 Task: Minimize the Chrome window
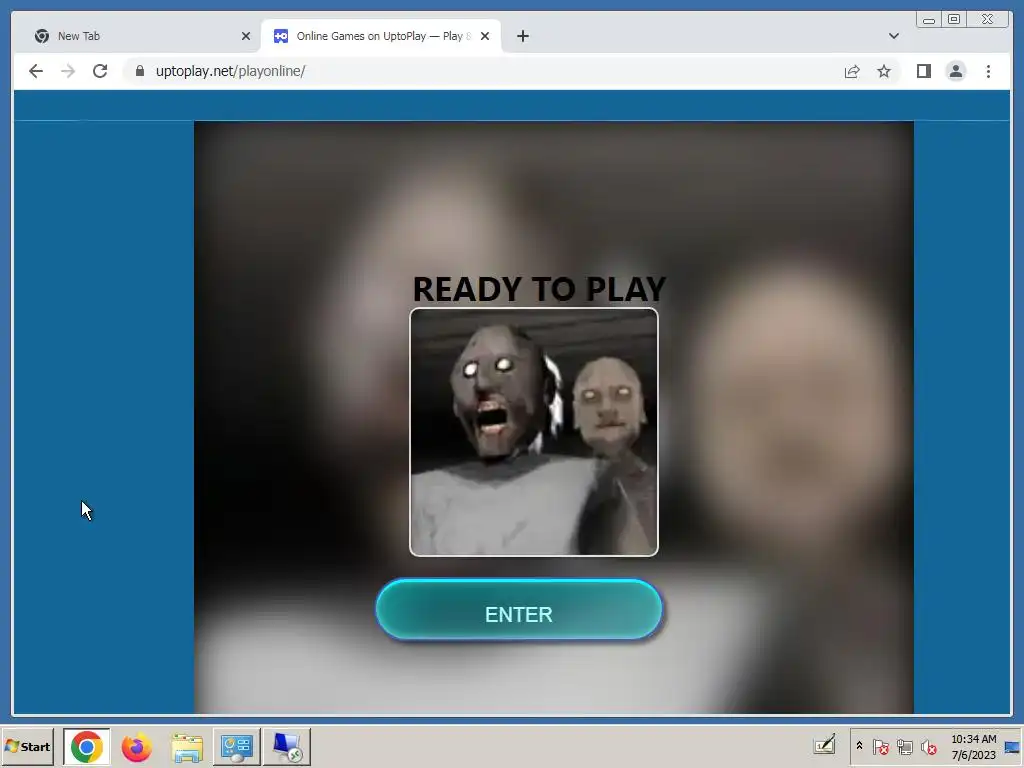[929, 20]
